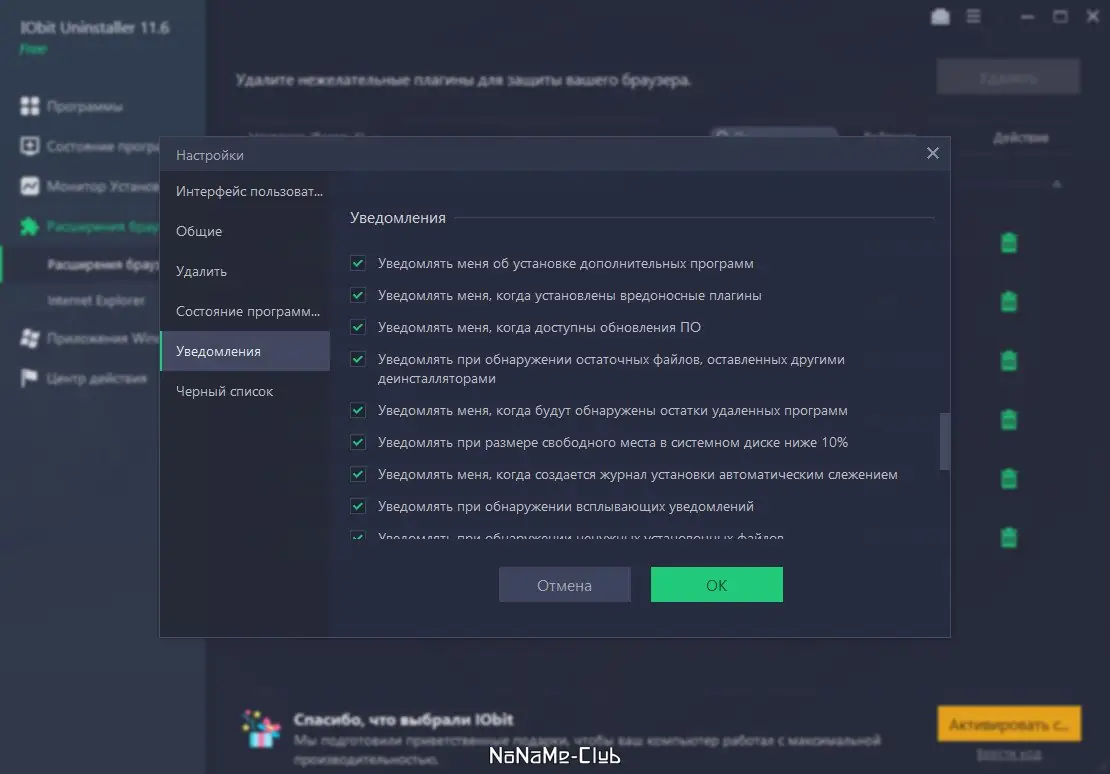Confirm settings with OK button
The height and width of the screenshot is (774, 1110).
(716, 585)
